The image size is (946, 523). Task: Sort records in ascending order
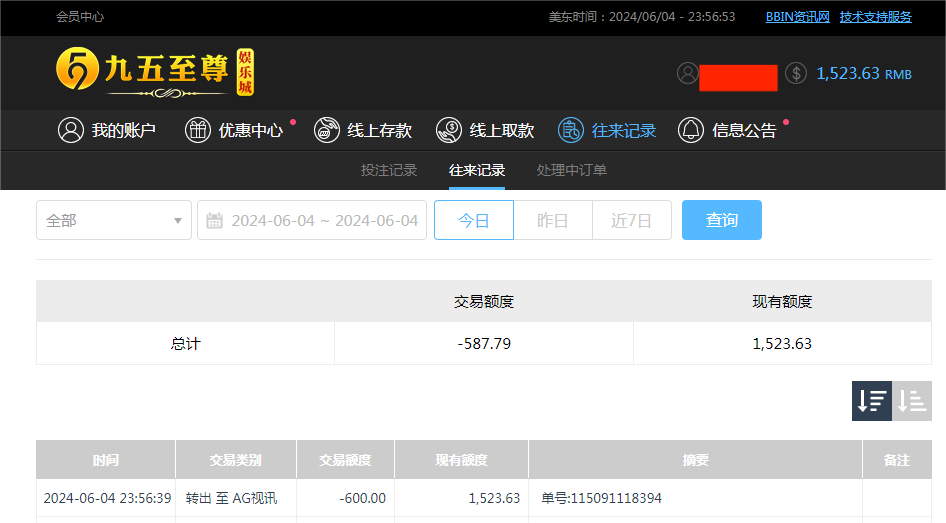(911, 401)
